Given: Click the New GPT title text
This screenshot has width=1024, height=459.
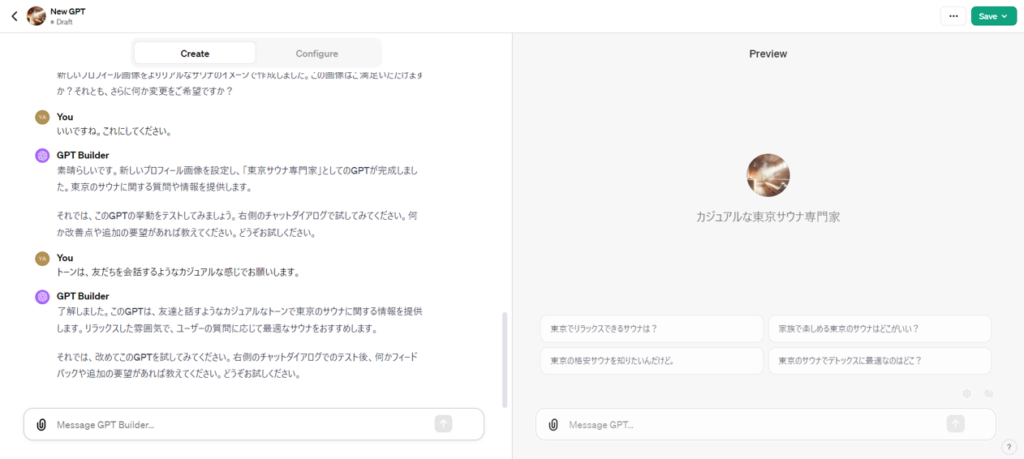Looking at the screenshot, I should pos(67,12).
